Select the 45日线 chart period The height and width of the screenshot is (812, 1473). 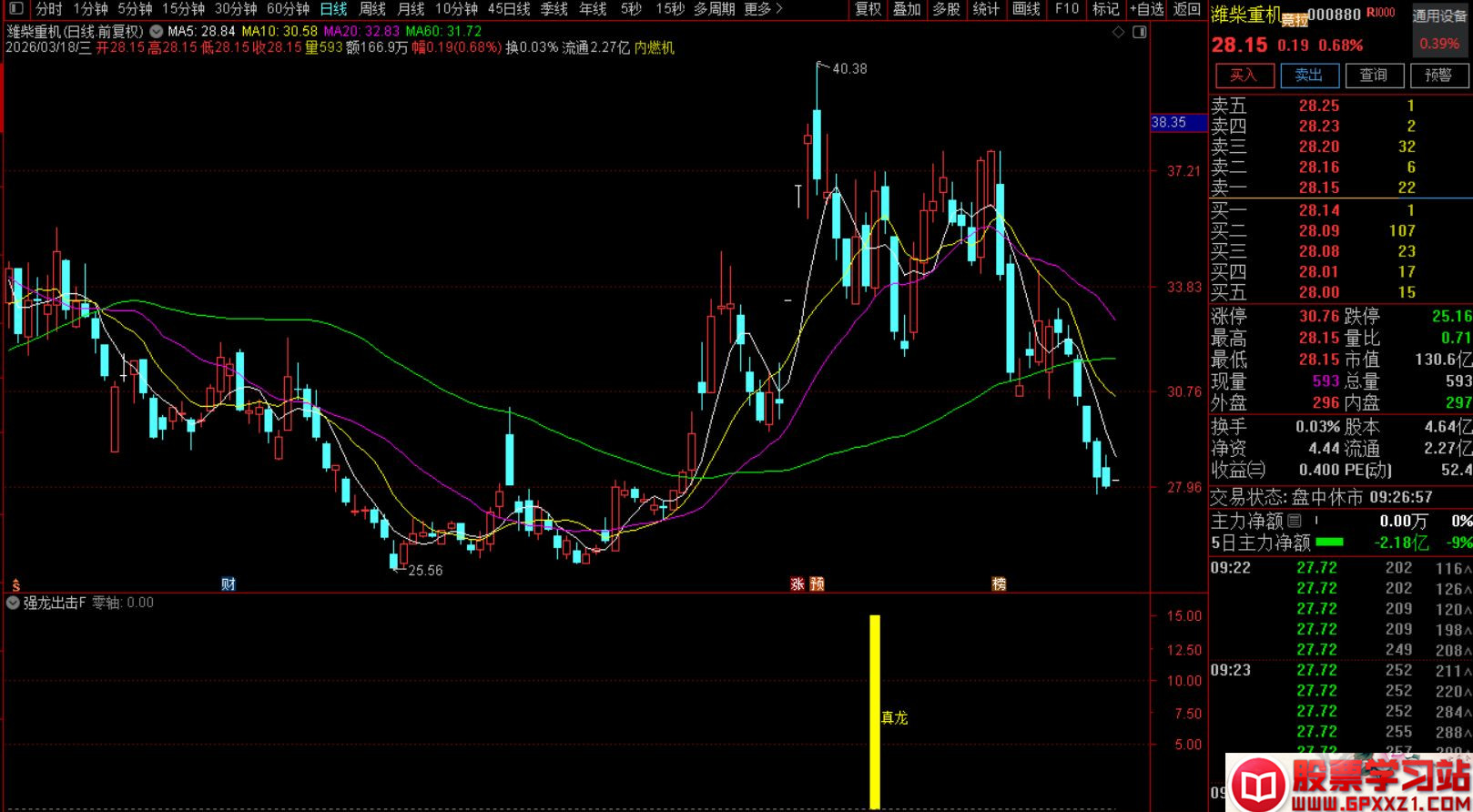pyautogui.click(x=509, y=9)
